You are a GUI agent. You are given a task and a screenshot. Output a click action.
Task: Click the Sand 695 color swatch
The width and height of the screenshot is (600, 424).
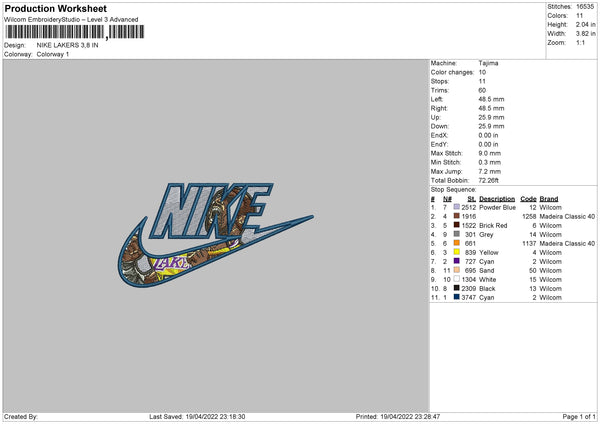click(457, 270)
